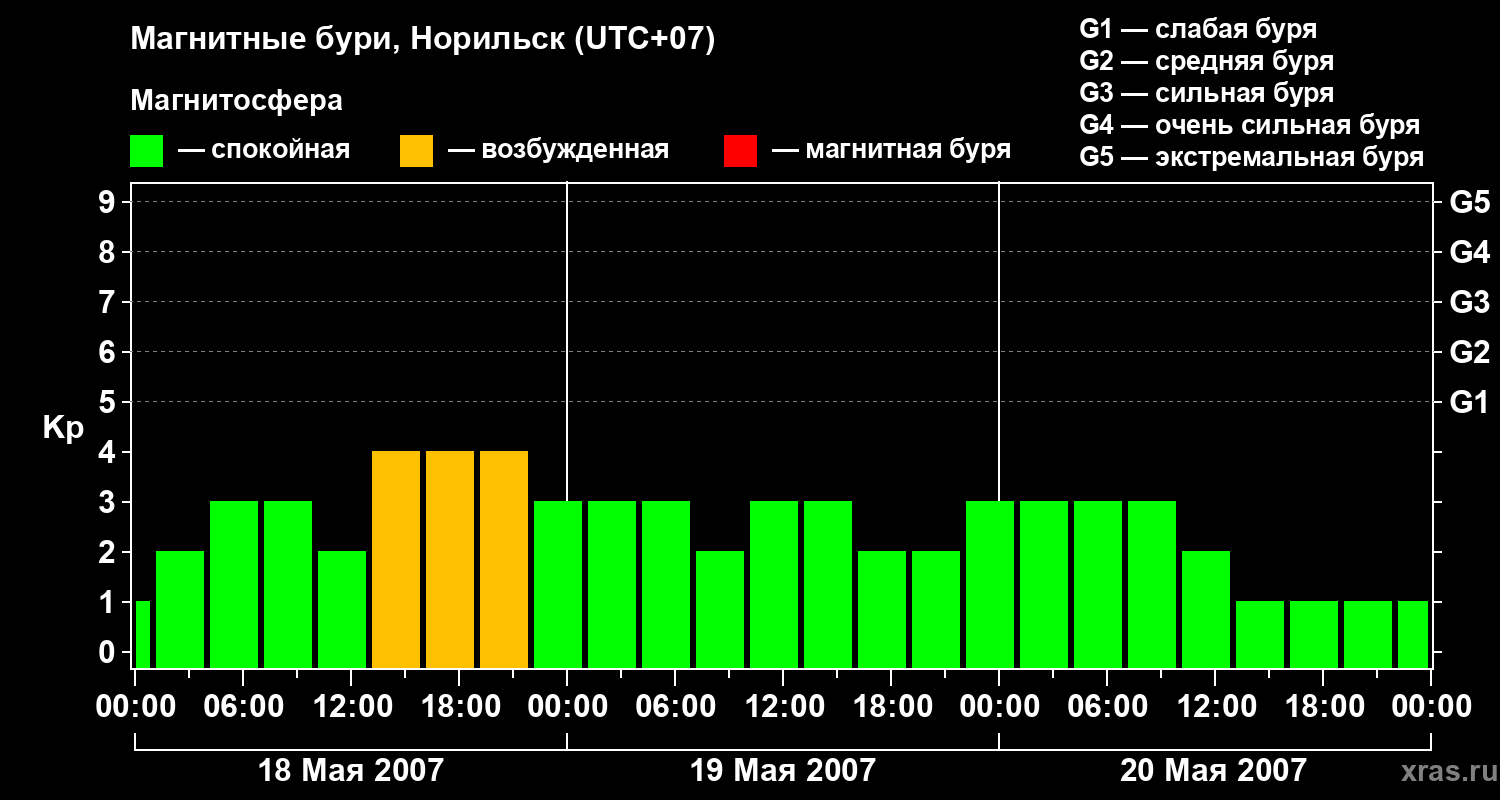Click the right-axis label 'G1'
Screen dimensions: 1500x800
click(1469, 402)
